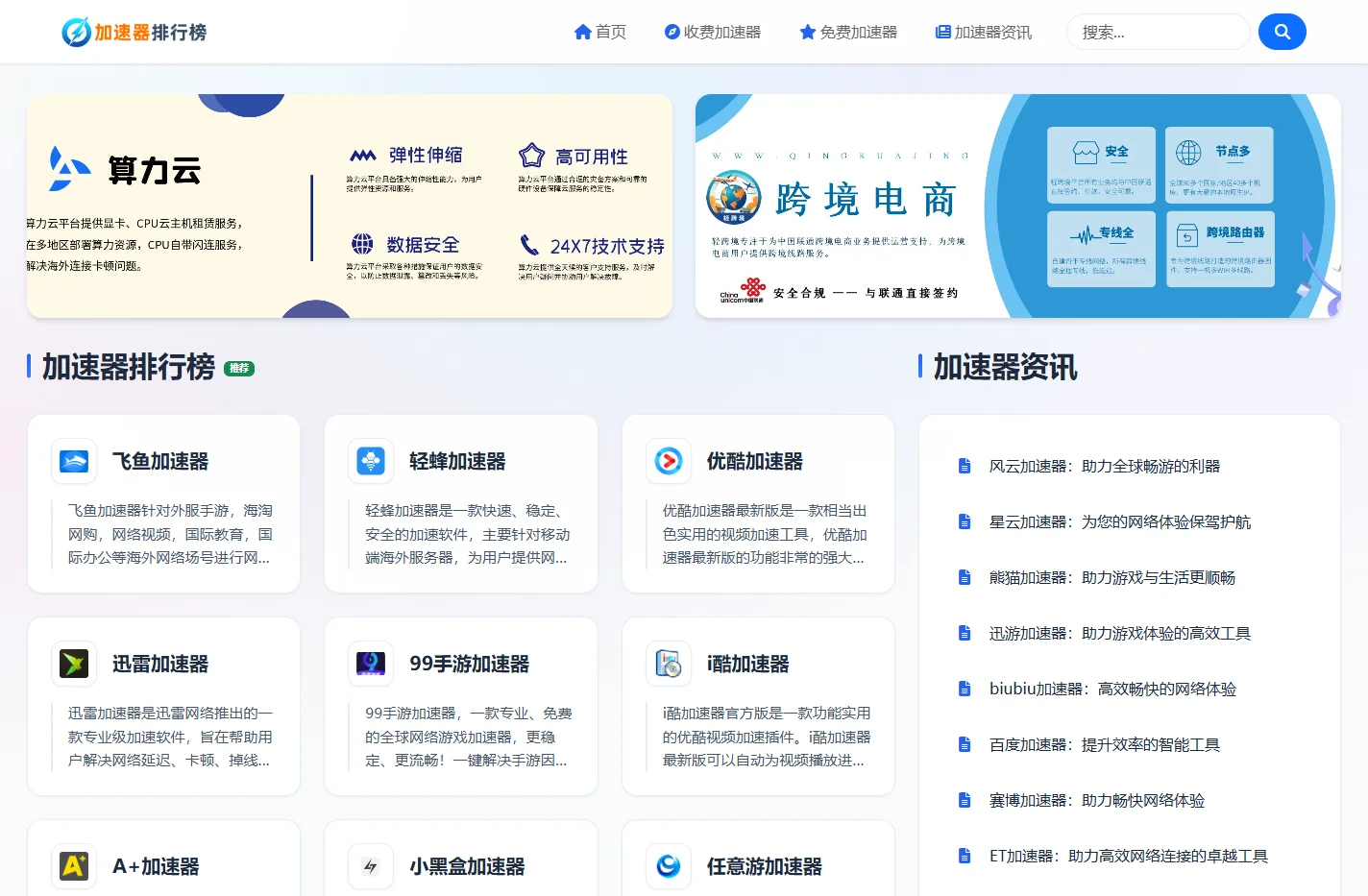Click document icon beside 迅游加速器 article
Screen dimensions: 1368x896
coord(965,633)
